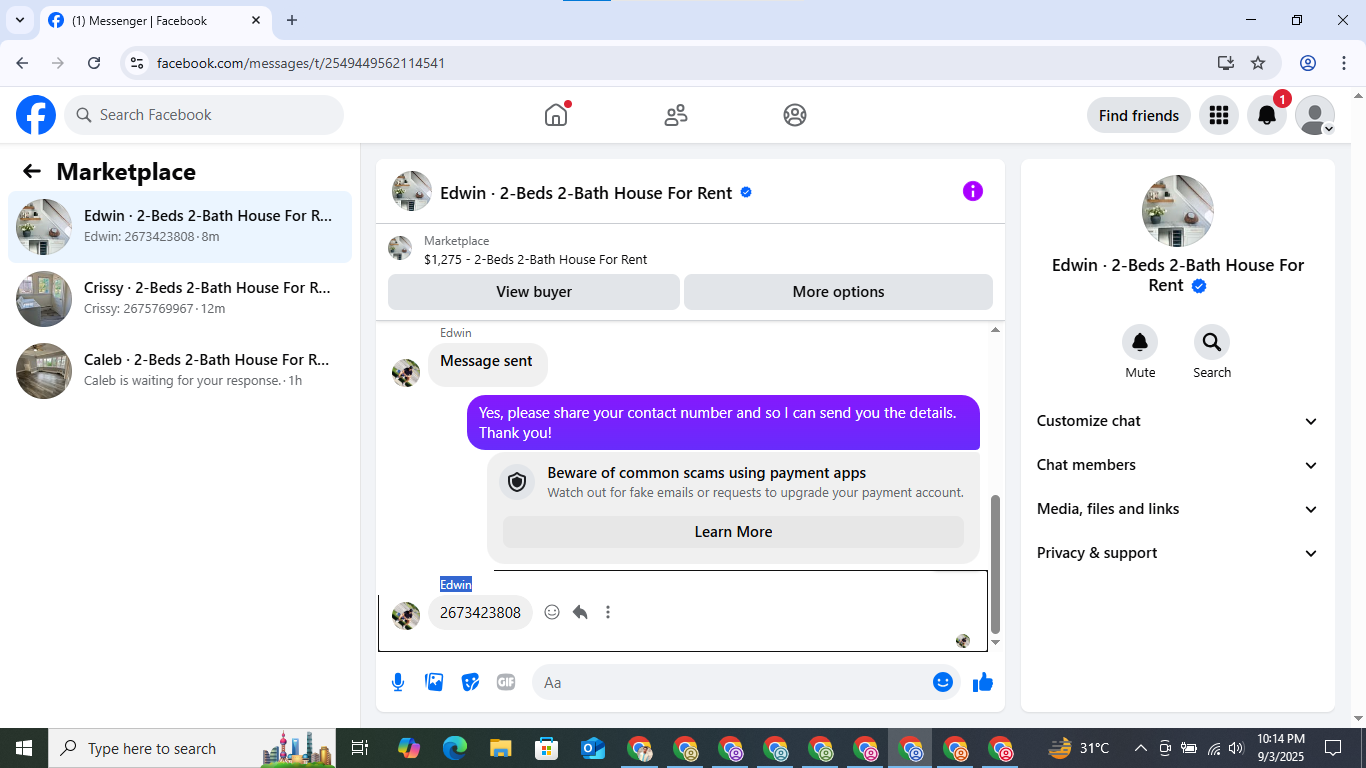The height and width of the screenshot is (768, 1366).
Task: Open the browser tab search dropdown
Action: [19, 20]
